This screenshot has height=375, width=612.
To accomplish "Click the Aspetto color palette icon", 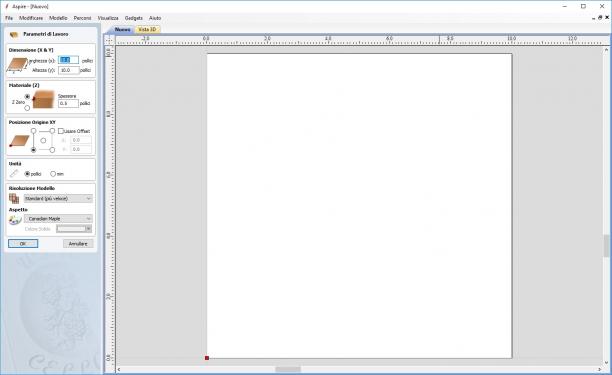I will (x=15, y=220).
